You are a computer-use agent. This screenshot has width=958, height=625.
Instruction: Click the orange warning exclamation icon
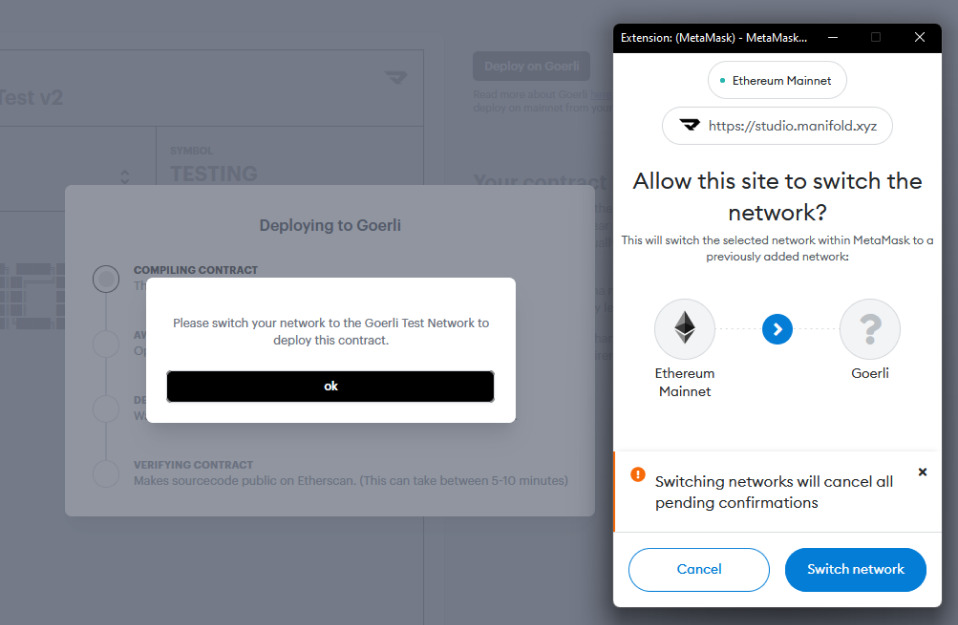pos(638,474)
